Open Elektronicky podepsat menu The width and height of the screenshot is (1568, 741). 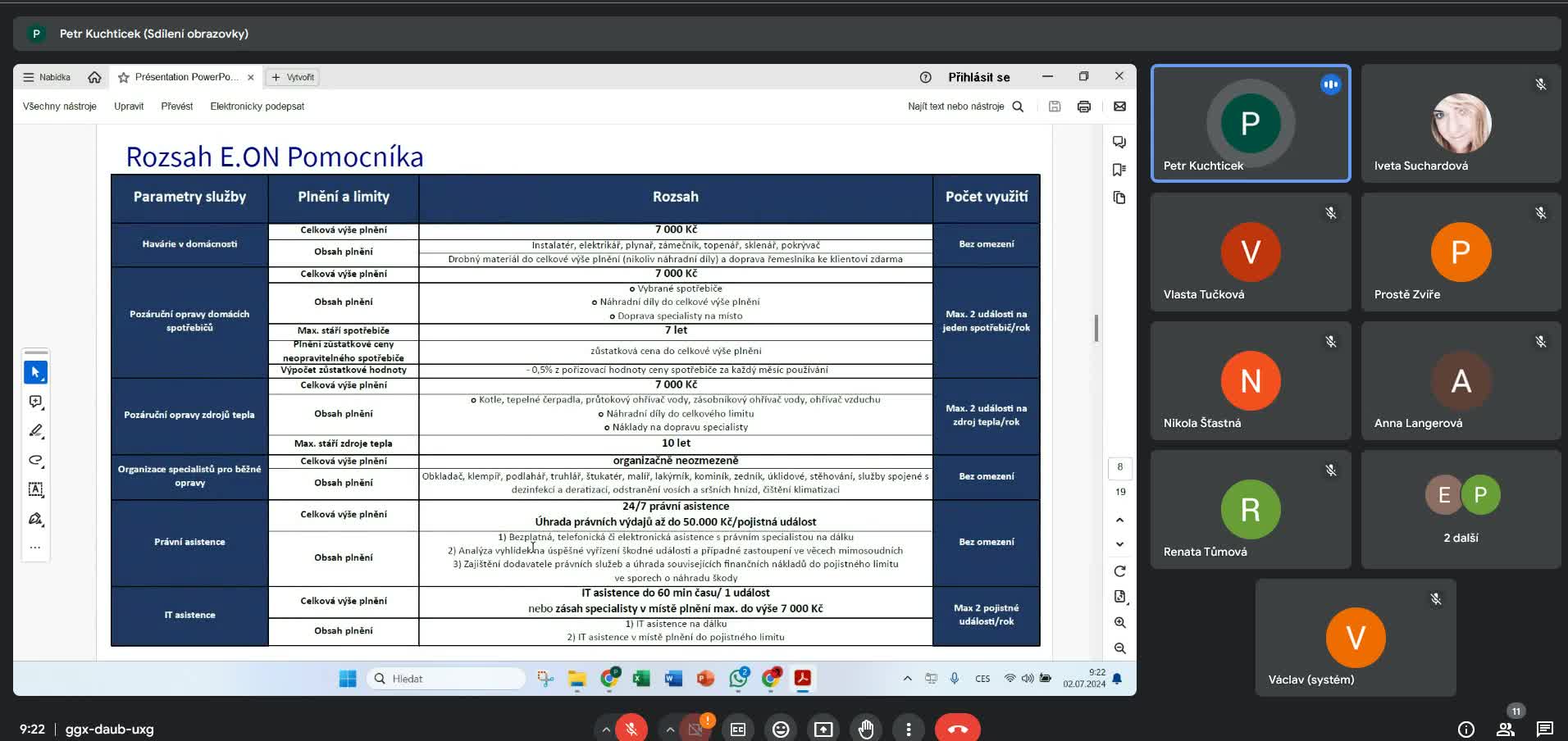257,107
